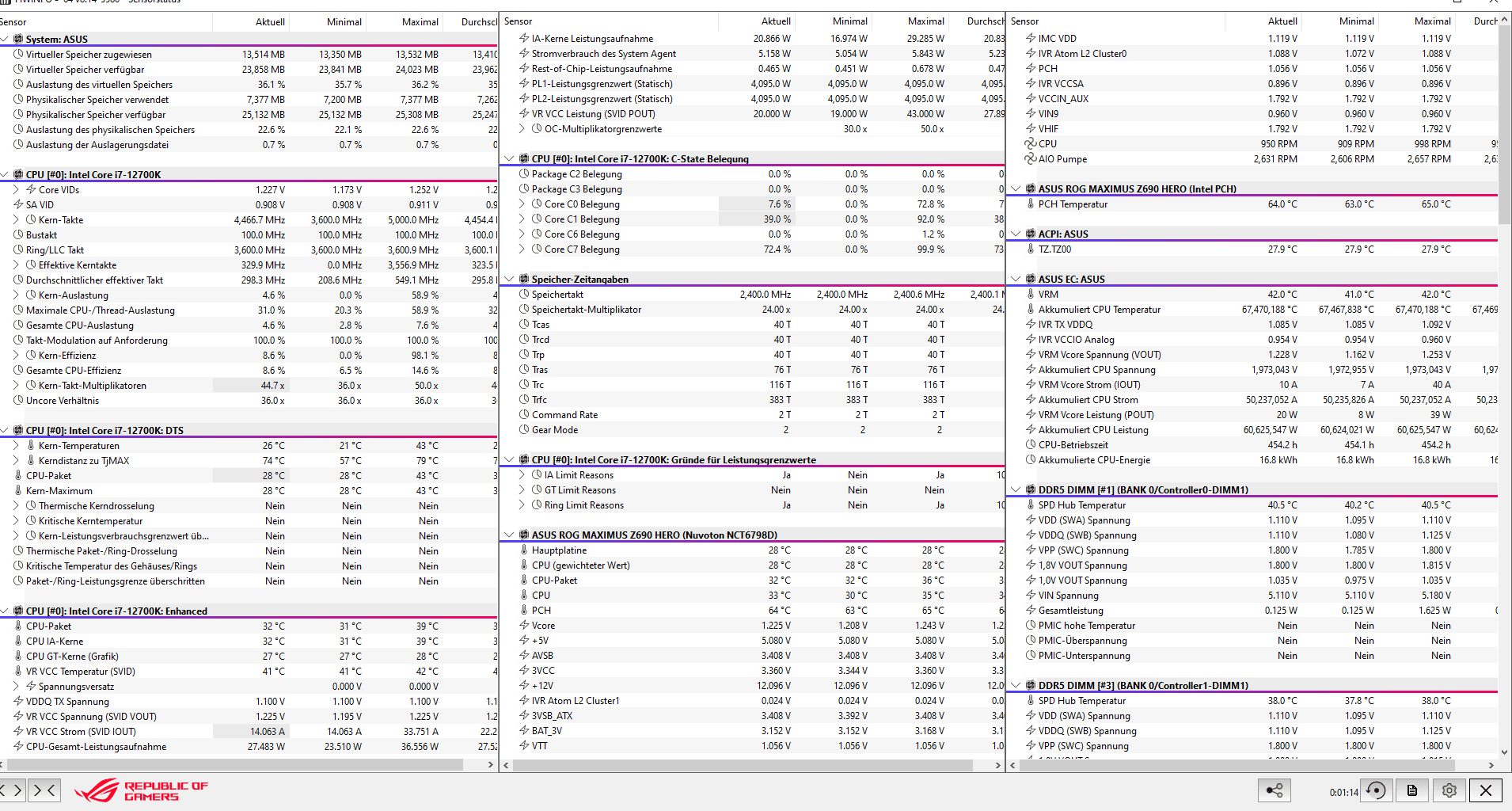The image size is (1512, 811).
Task: Click the fan icon beside AIO Pumpe
Action: pyautogui.click(x=1031, y=158)
